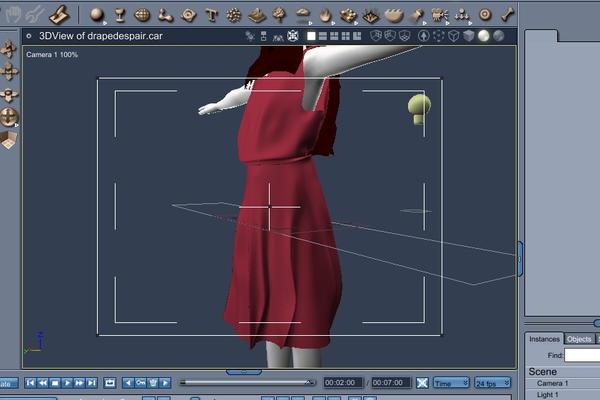Insert a replicator object
Viewport: 600px width, 400px height.
tap(348, 15)
